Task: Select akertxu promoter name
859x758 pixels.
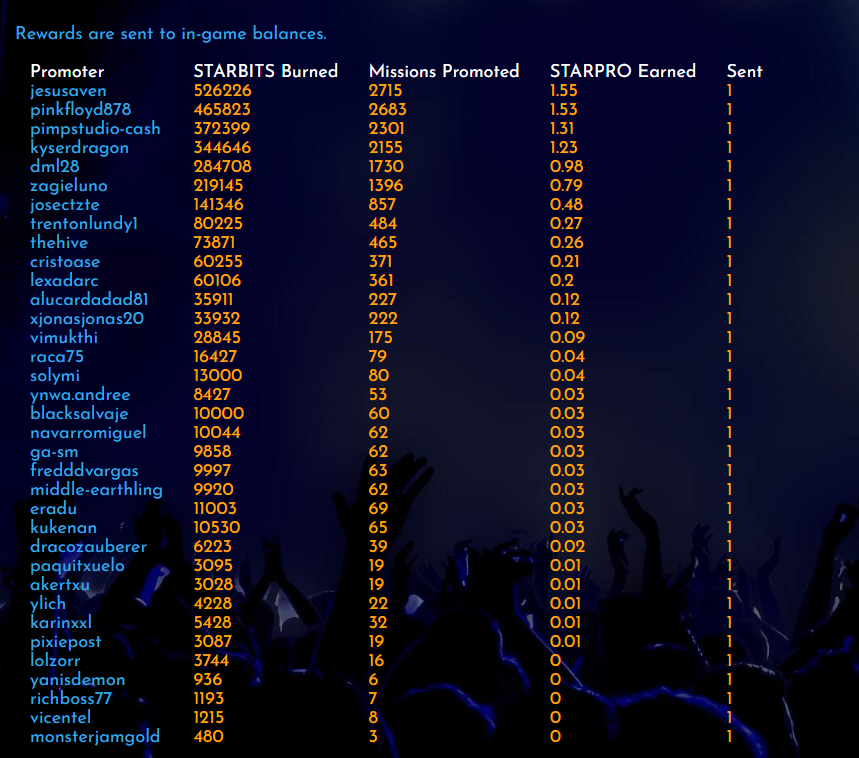Action: point(60,584)
